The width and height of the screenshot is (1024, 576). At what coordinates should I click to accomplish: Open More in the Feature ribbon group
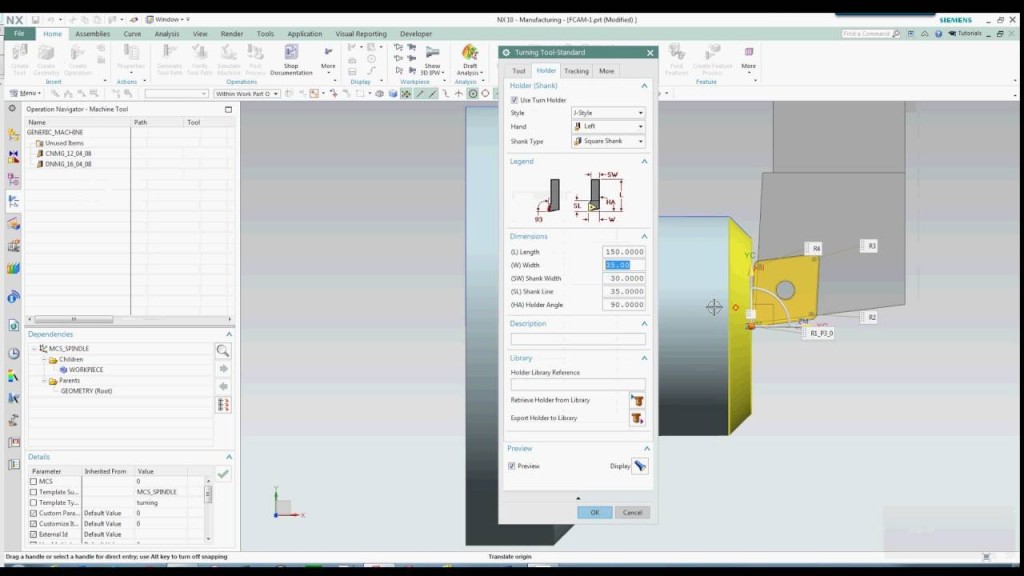point(748,59)
